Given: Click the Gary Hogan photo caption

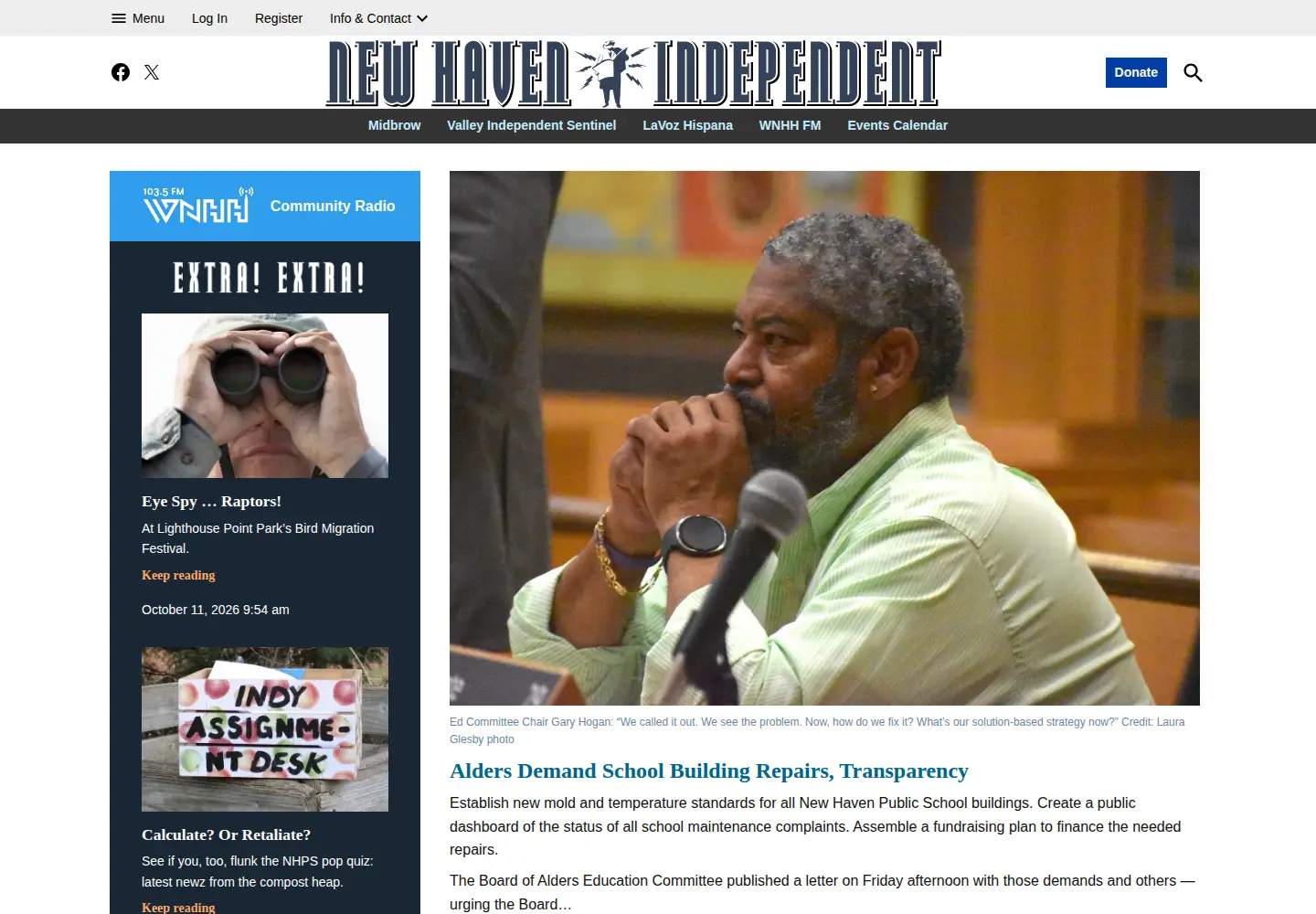Looking at the screenshot, I should tap(817, 730).
